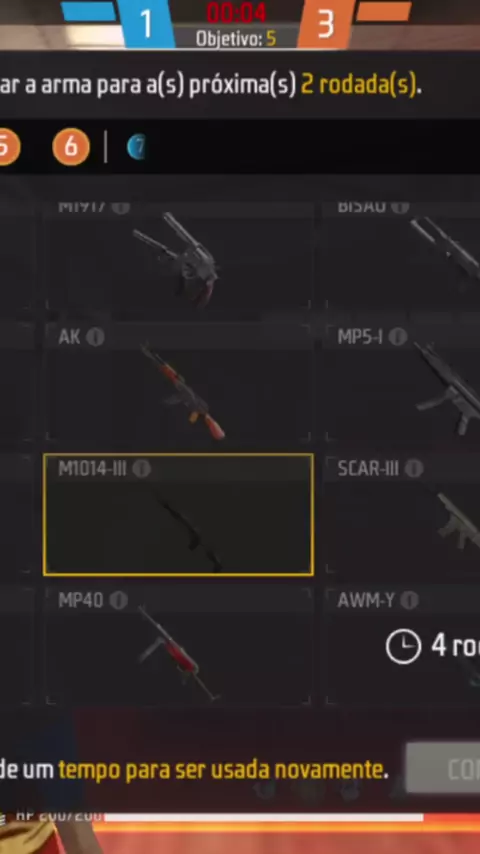Open info icon beside BISAO label
This screenshot has height=854, width=480.
400,207
